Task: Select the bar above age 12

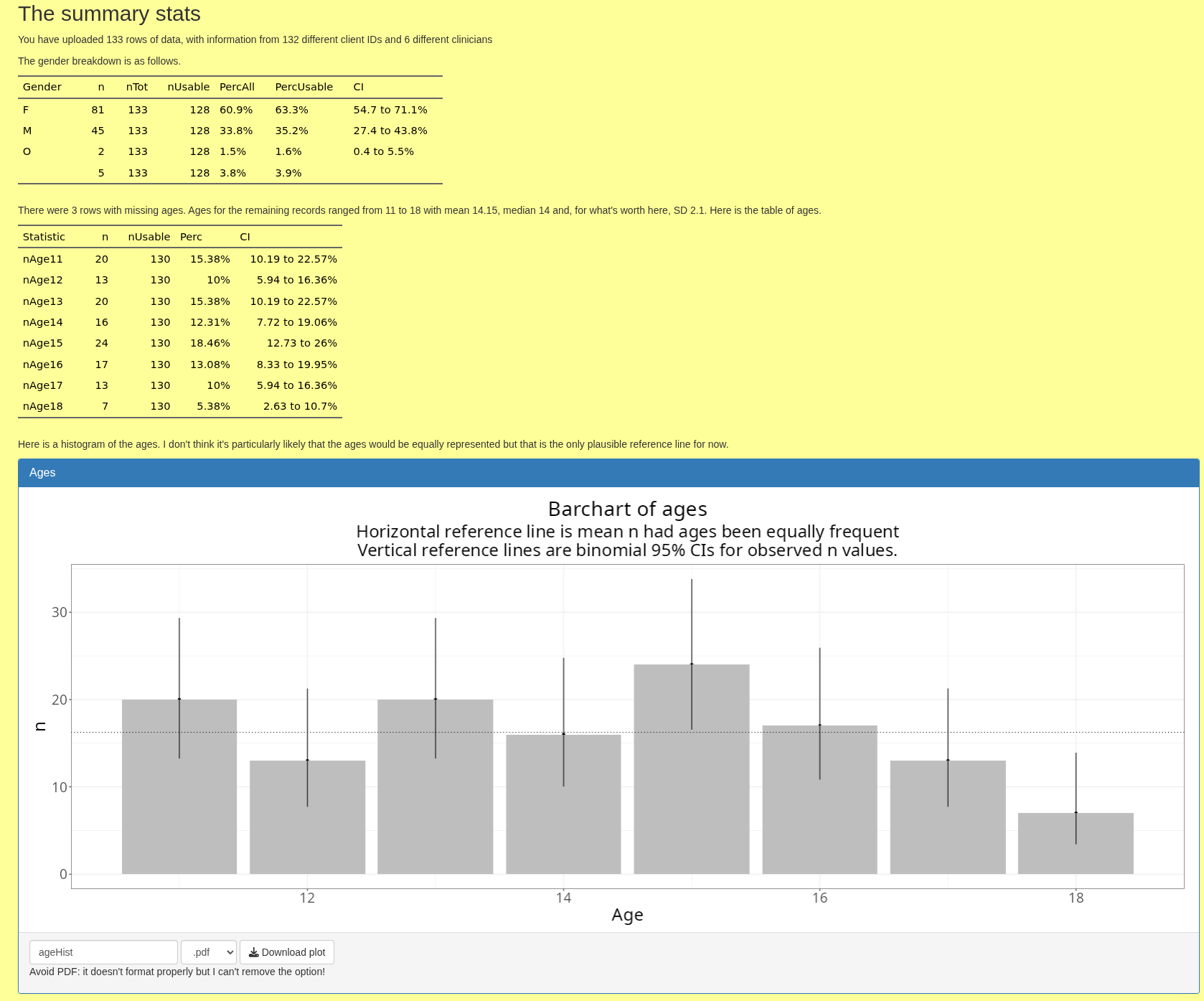Action: click(307, 817)
